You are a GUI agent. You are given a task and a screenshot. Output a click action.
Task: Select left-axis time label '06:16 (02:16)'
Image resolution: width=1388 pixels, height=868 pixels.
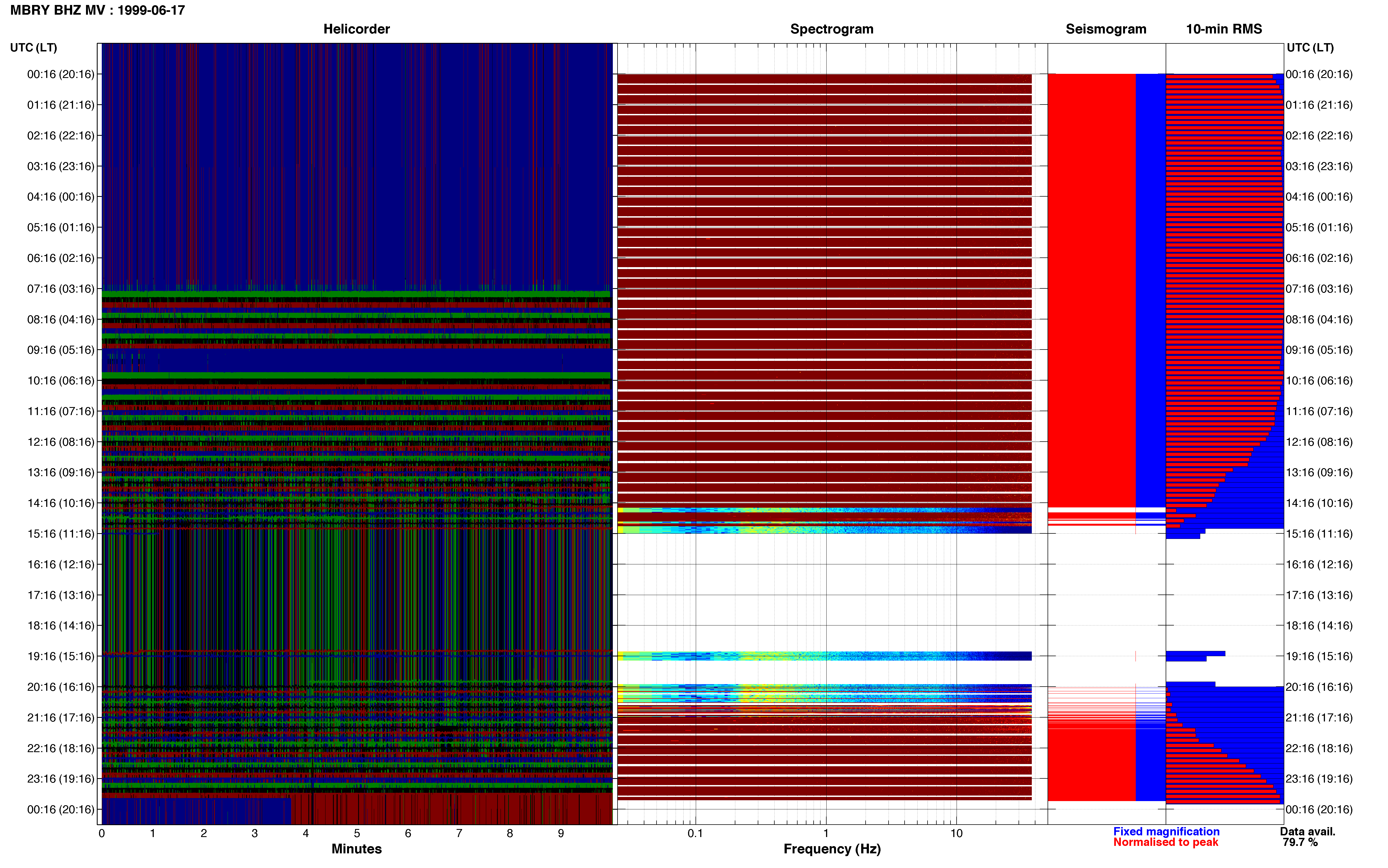pyautogui.click(x=61, y=258)
